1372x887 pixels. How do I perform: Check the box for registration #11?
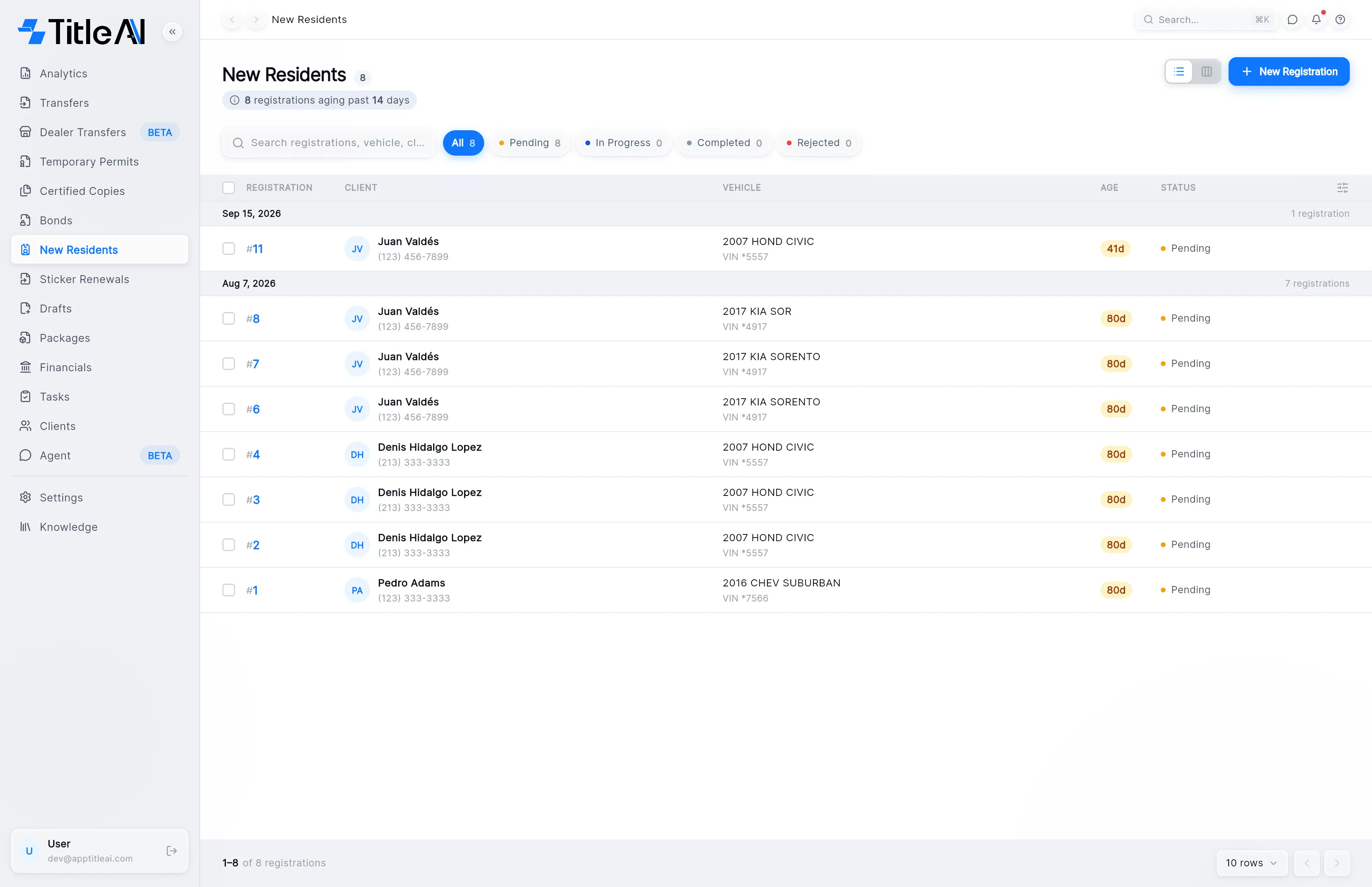click(x=229, y=248)
